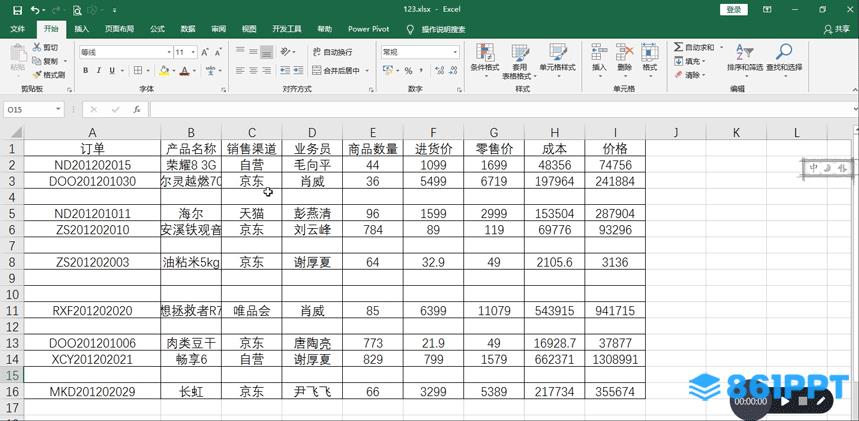Image resolution: width=859 pixels, height=421 pixels.
Task: Click the insert function fx icon
Action: [x=136, y=109]
